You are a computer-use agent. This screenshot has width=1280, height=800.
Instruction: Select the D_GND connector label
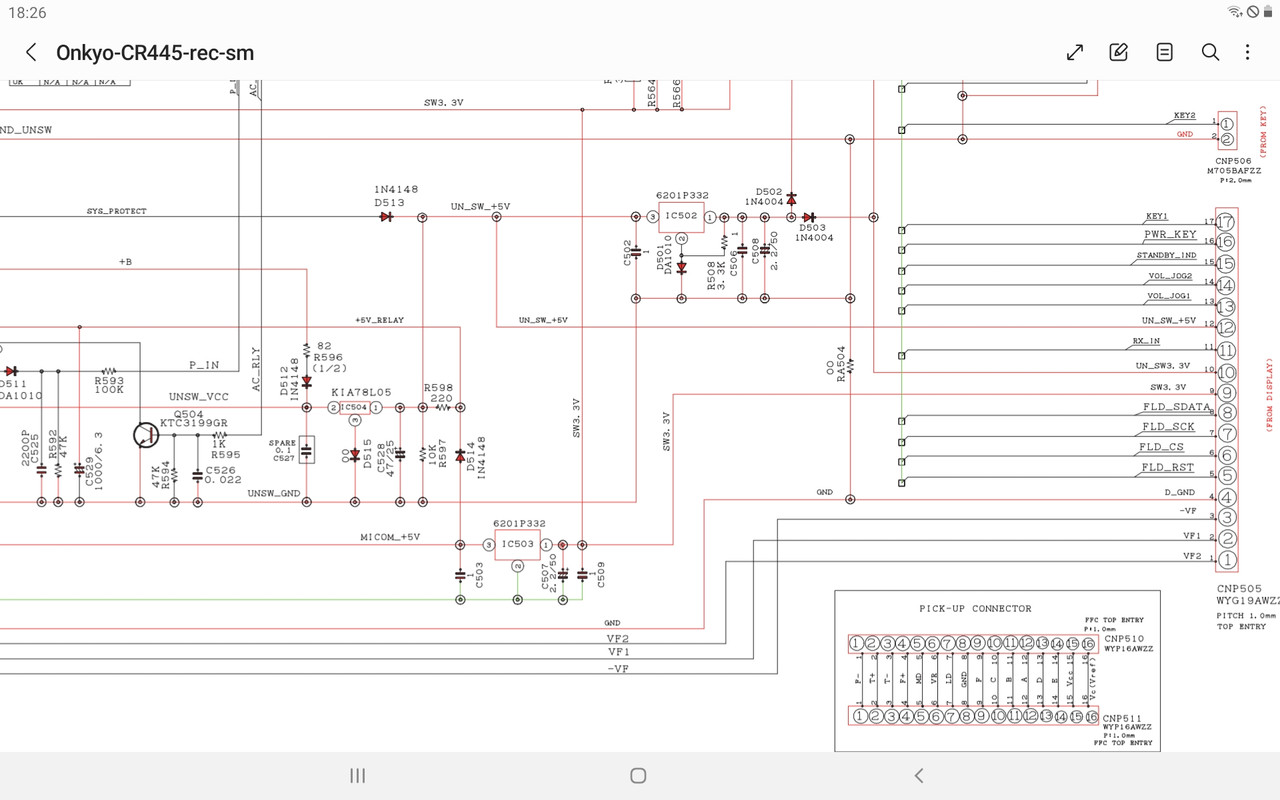(1180, 494)
